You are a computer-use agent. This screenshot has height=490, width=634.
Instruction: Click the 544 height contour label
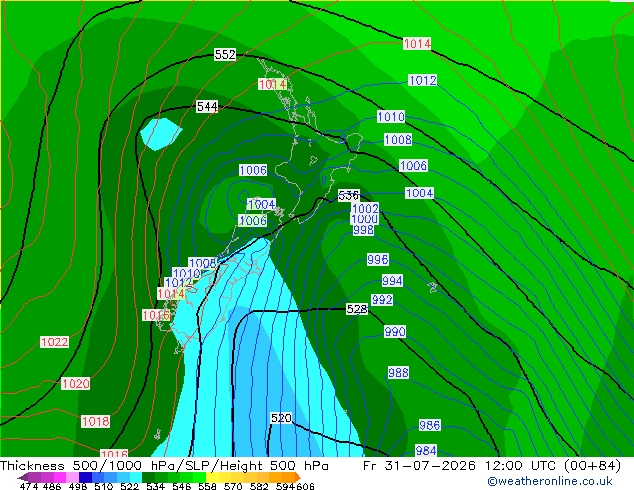coord(207,107)
